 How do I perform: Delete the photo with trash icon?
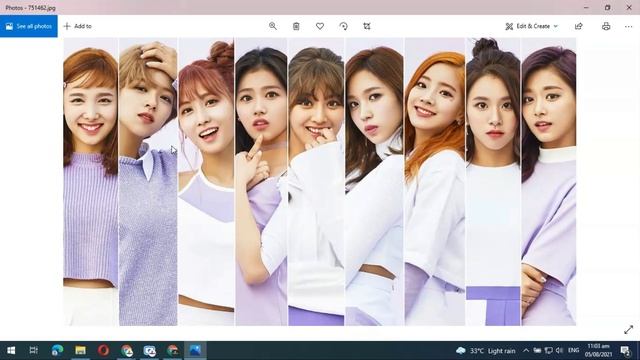[296, 26]
